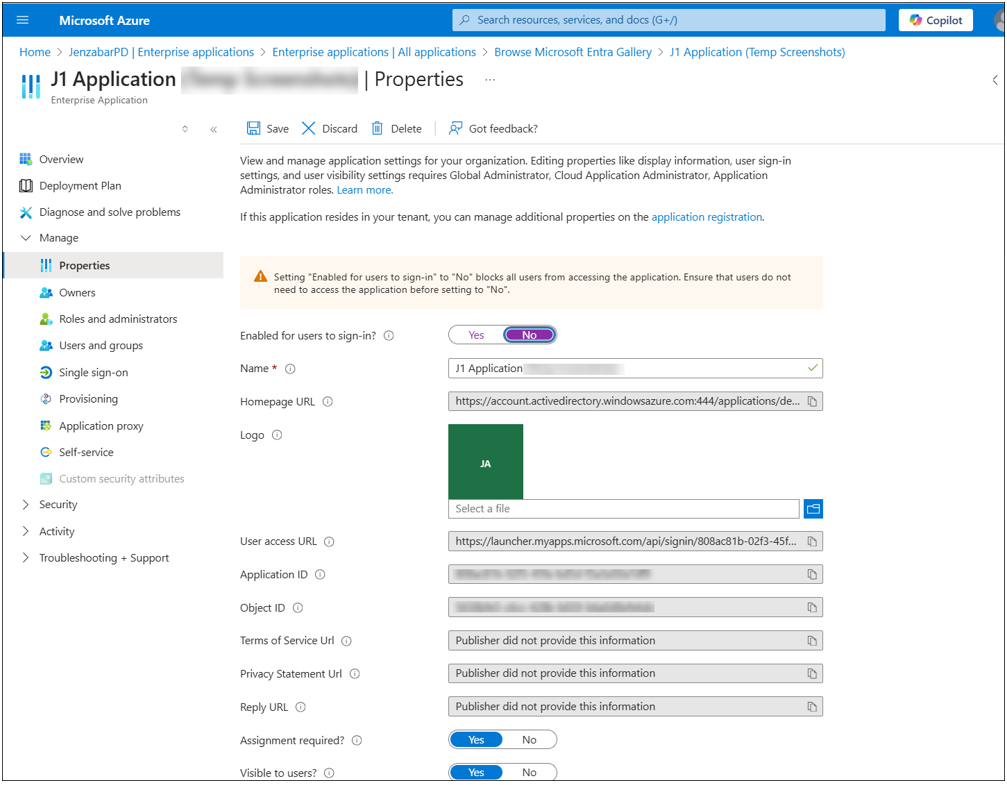Focus the Search resources, services, and docs box
The image size is (1007, 785).
[x=669, y=20]
